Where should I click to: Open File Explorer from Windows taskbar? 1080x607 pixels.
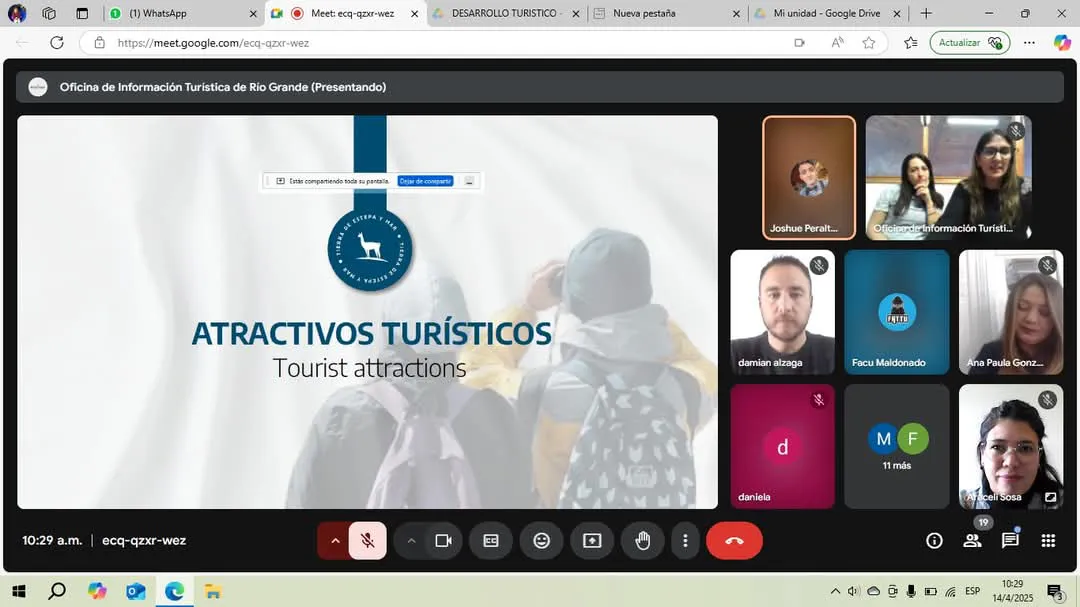point(212,592)
